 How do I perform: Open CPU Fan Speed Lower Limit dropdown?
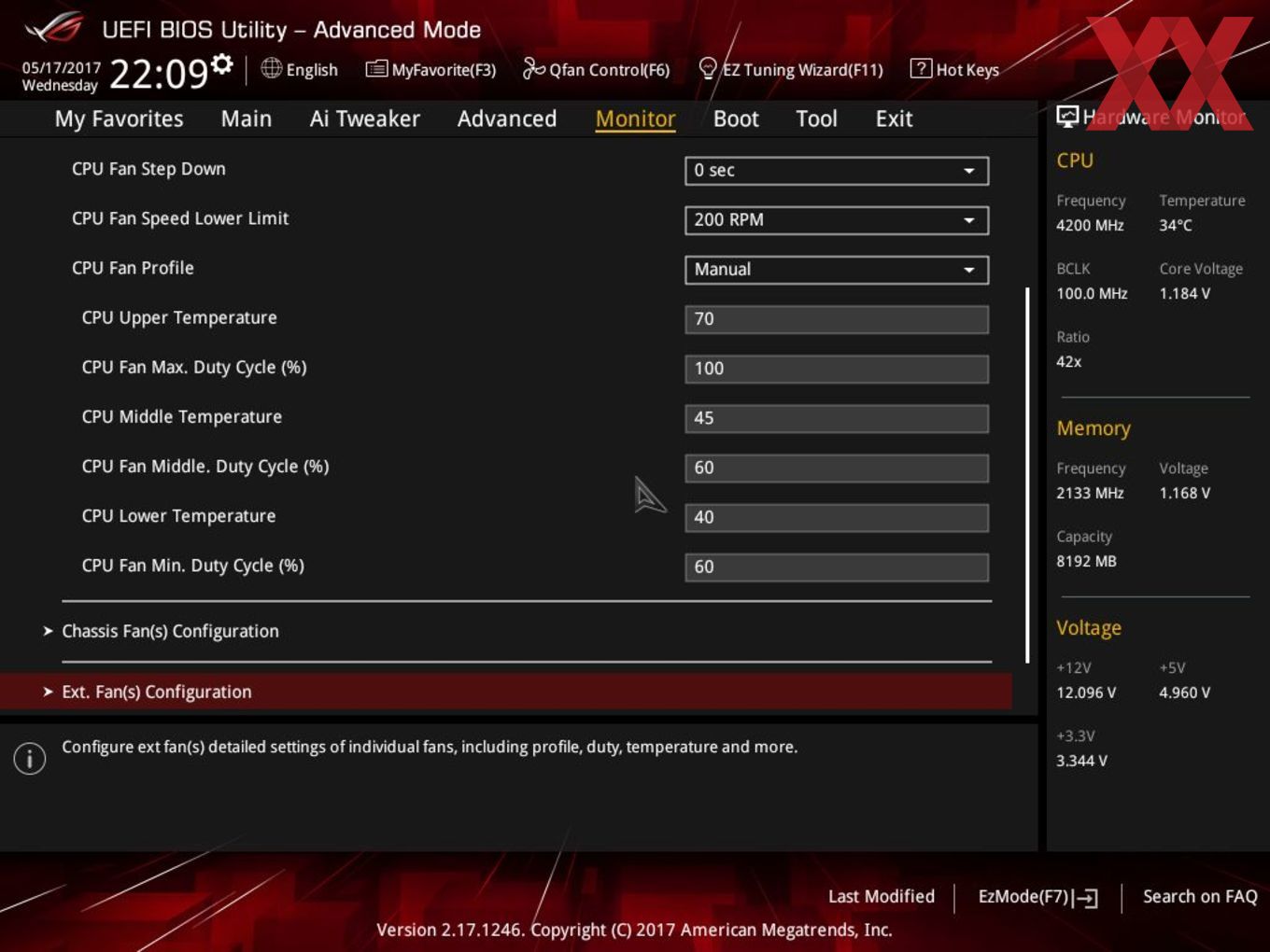[837, 220]
